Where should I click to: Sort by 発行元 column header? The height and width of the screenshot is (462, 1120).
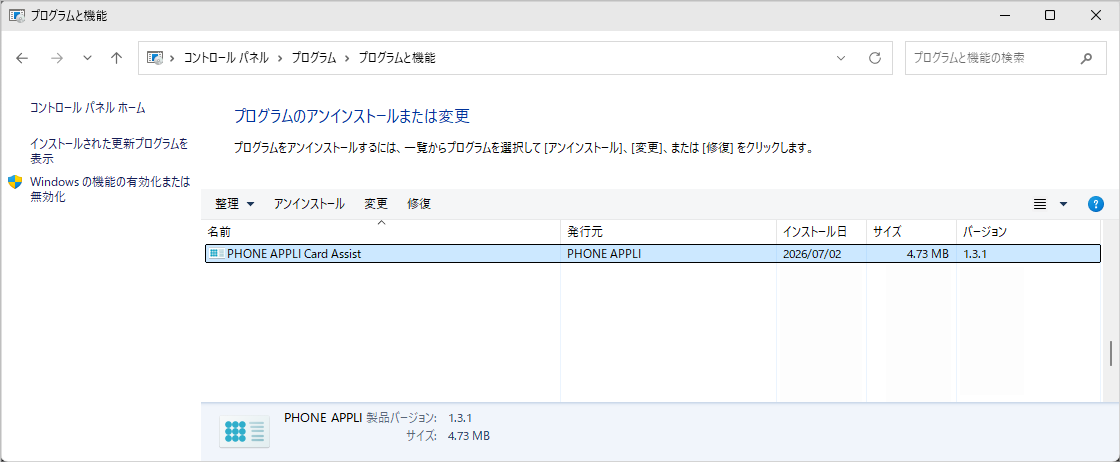click(x=669, y=231)
